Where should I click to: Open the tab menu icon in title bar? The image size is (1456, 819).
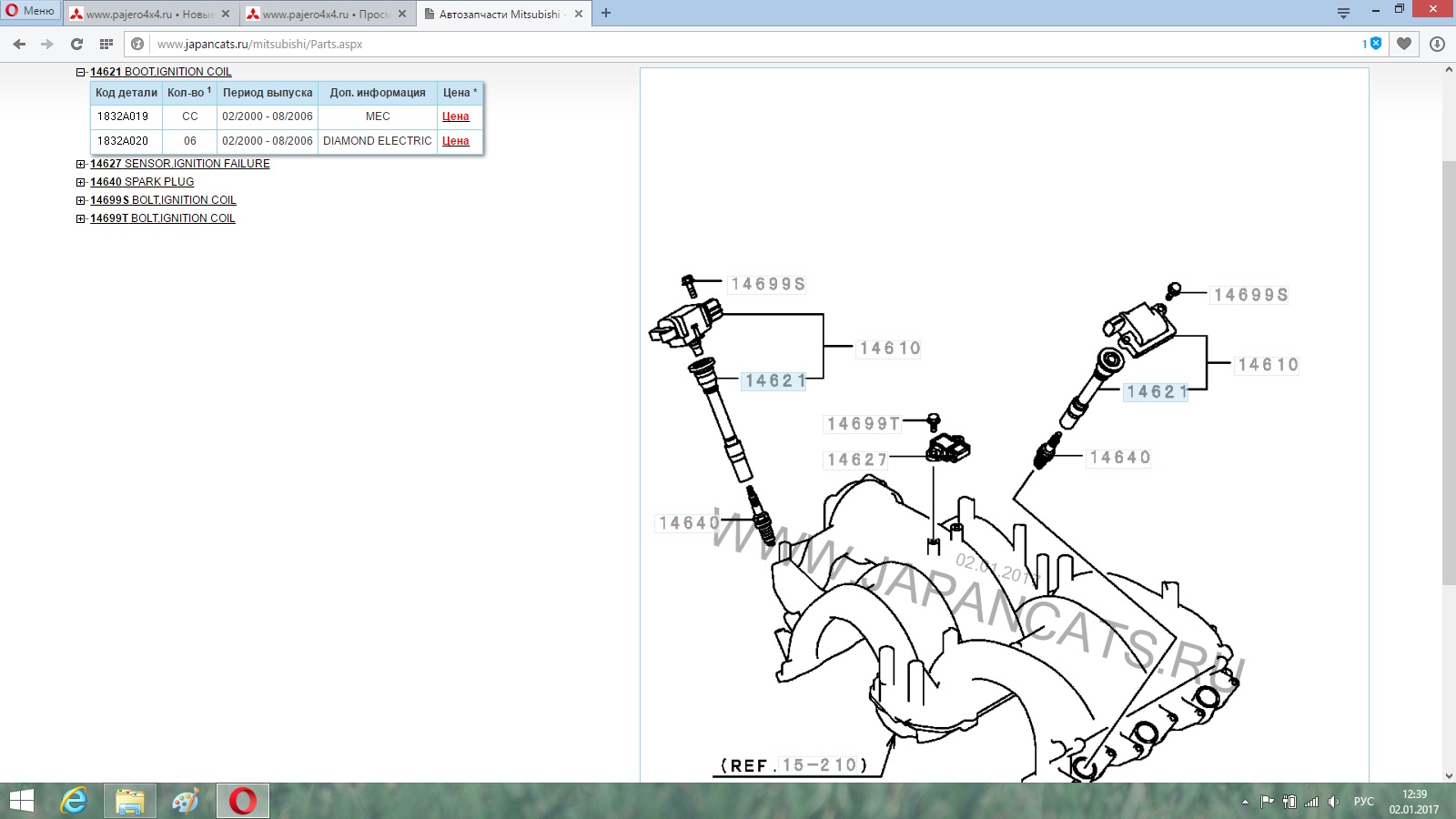click(x=1343, y=13)
